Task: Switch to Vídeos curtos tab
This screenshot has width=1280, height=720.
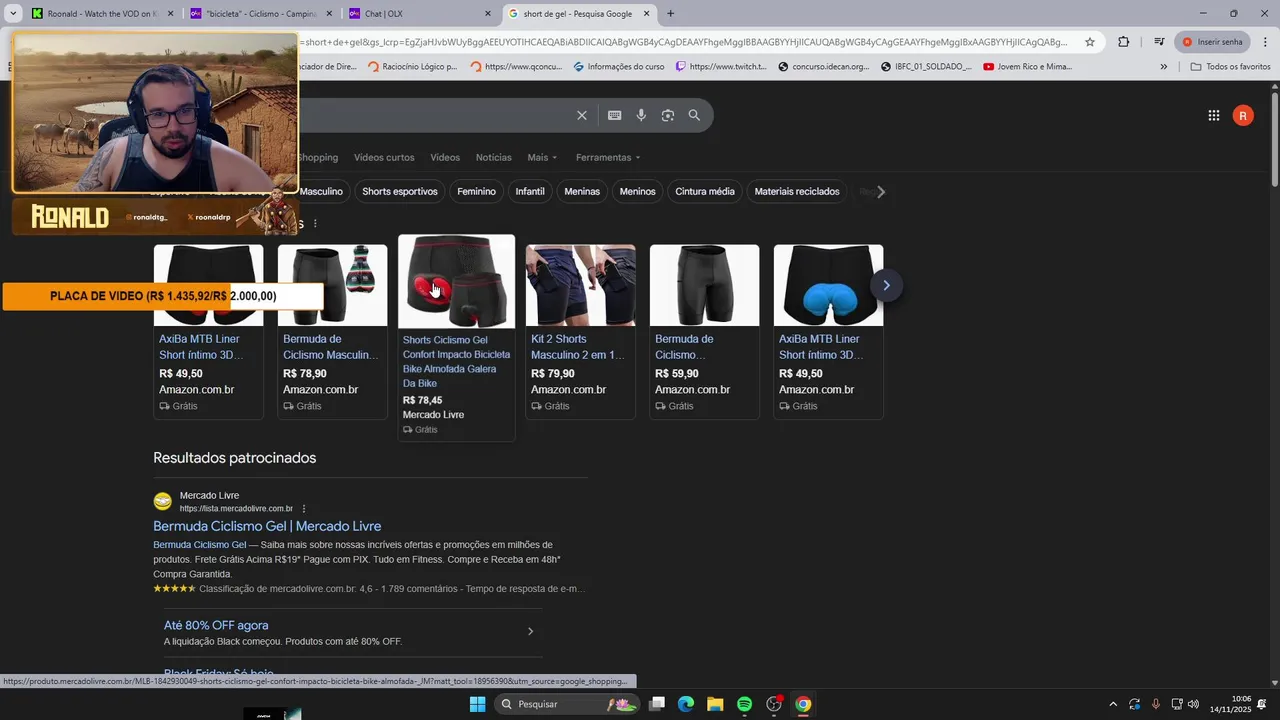Action: click(384, 157)
